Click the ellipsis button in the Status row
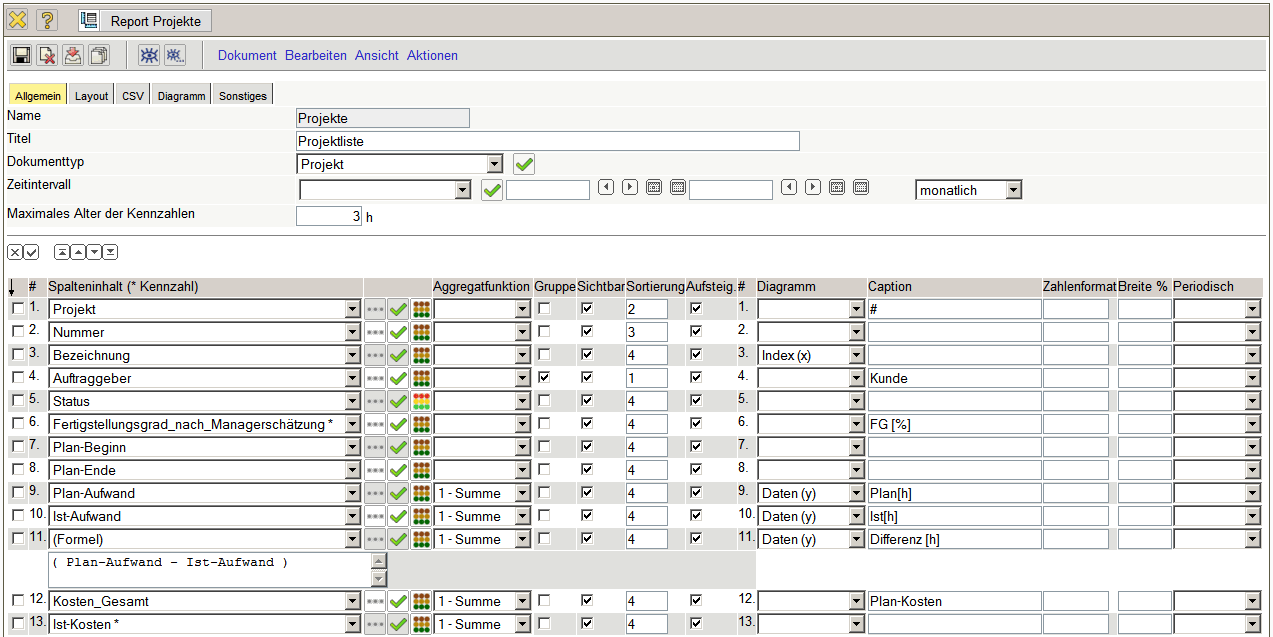Viewport: 1273px width, 637px height. [x=375, y=401]
